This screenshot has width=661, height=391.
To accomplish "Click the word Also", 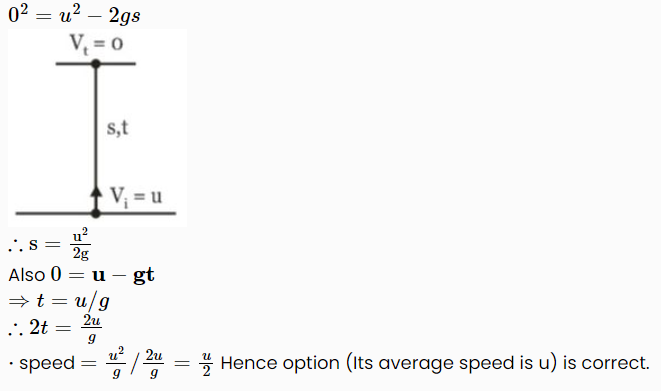I will pos(27,275).
